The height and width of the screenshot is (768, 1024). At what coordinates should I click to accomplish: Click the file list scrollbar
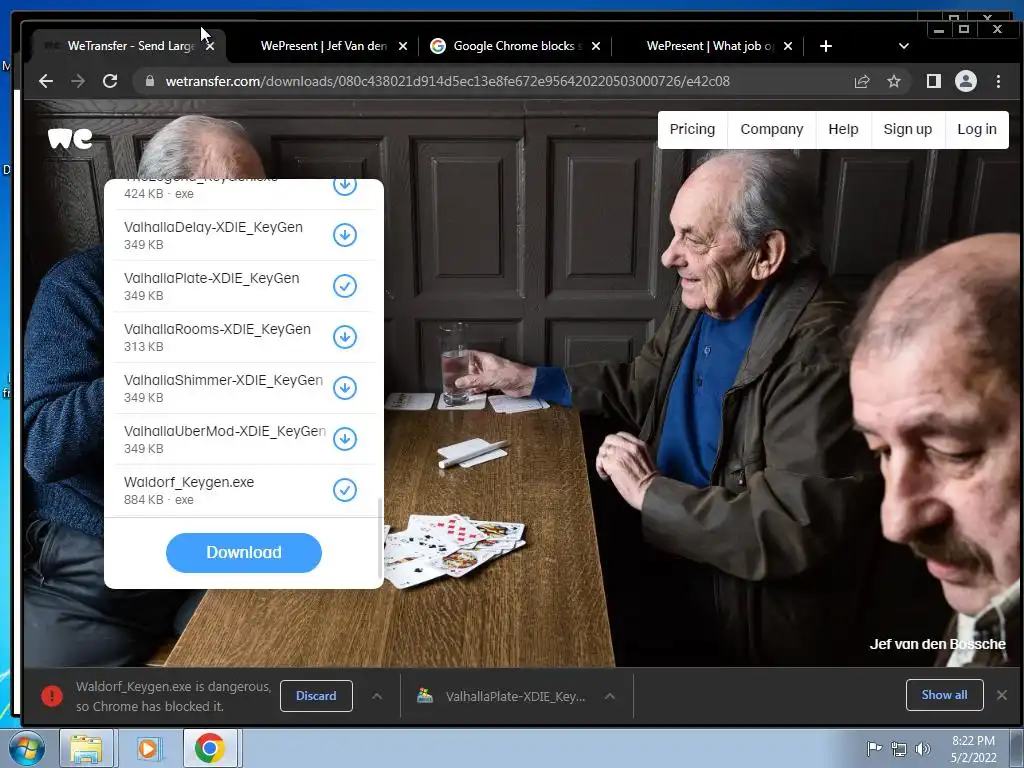pos(380,539)
